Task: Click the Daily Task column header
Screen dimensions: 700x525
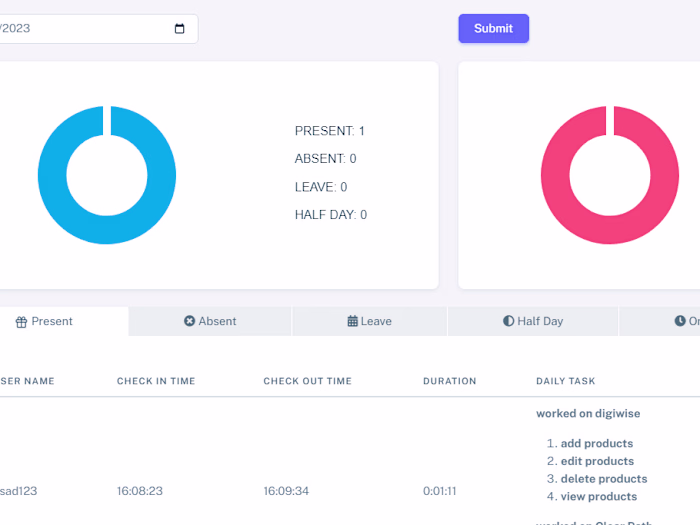Action: click(x=566, y=381)
